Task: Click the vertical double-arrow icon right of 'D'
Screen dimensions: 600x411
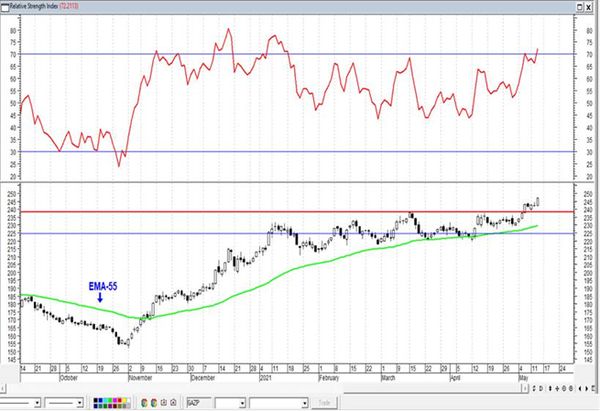Action: pyautogui.click(x=550, y=388)
